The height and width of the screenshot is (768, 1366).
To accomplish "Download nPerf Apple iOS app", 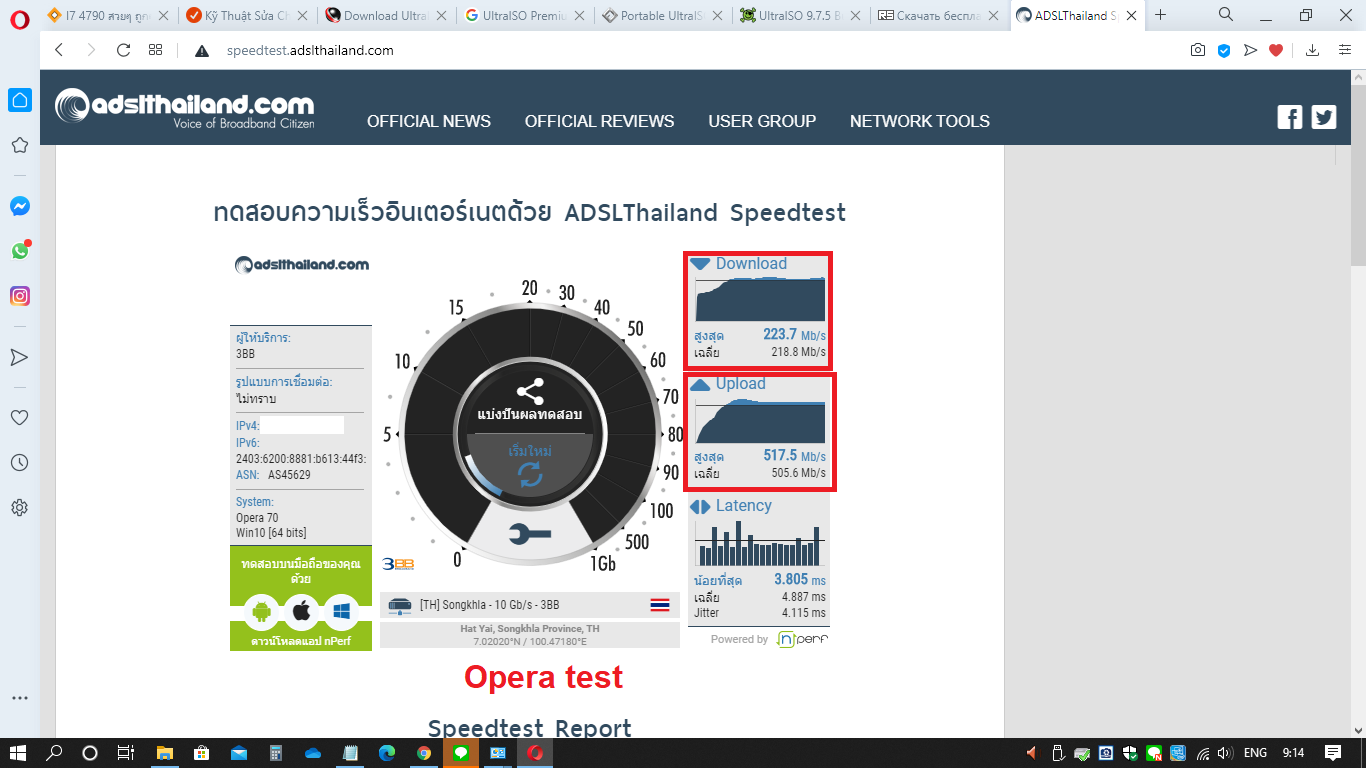I will pyautogui.click(x=301, y=611).
